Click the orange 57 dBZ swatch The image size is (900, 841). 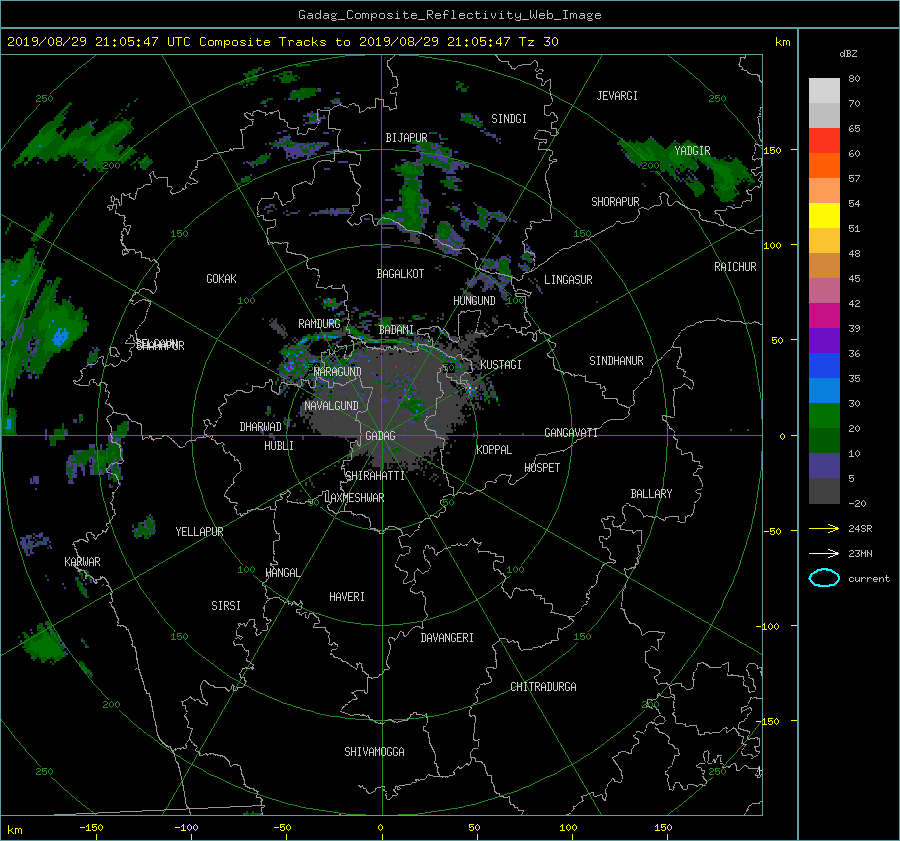tap(824, 166)
